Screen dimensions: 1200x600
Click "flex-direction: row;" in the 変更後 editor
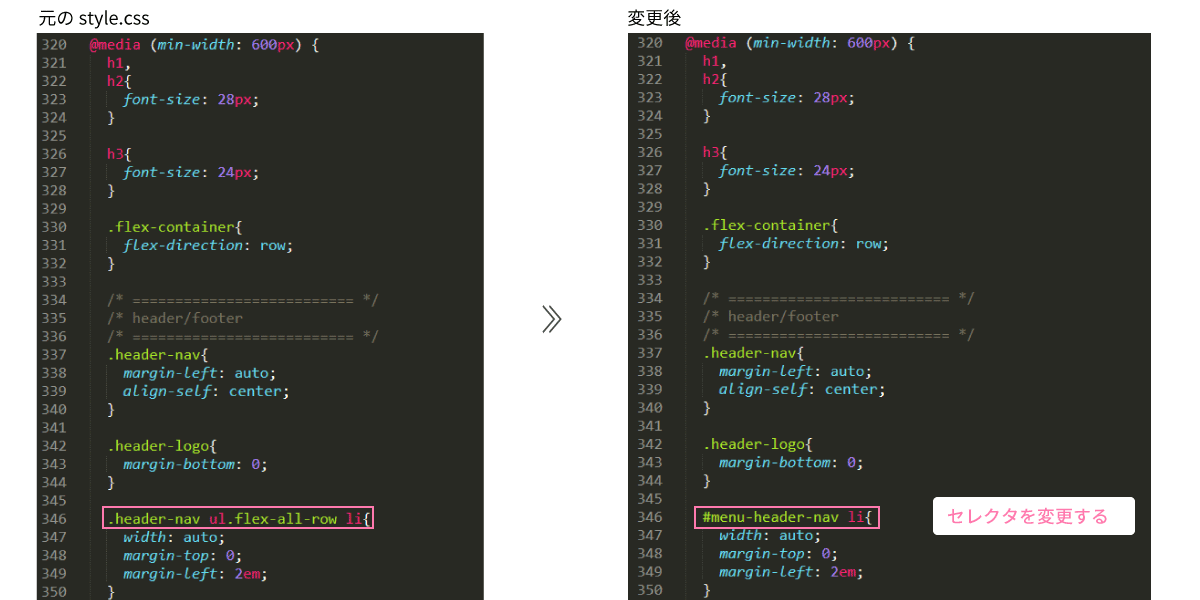(x=803, y=243)
